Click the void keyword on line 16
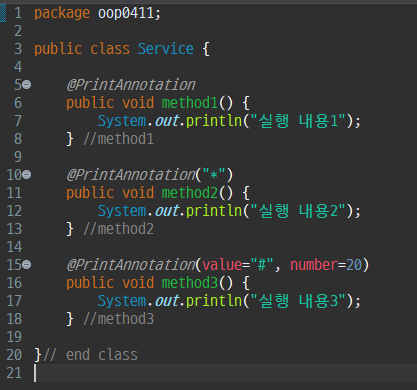Viewport: 417px width, 390px height. [138, 283]
